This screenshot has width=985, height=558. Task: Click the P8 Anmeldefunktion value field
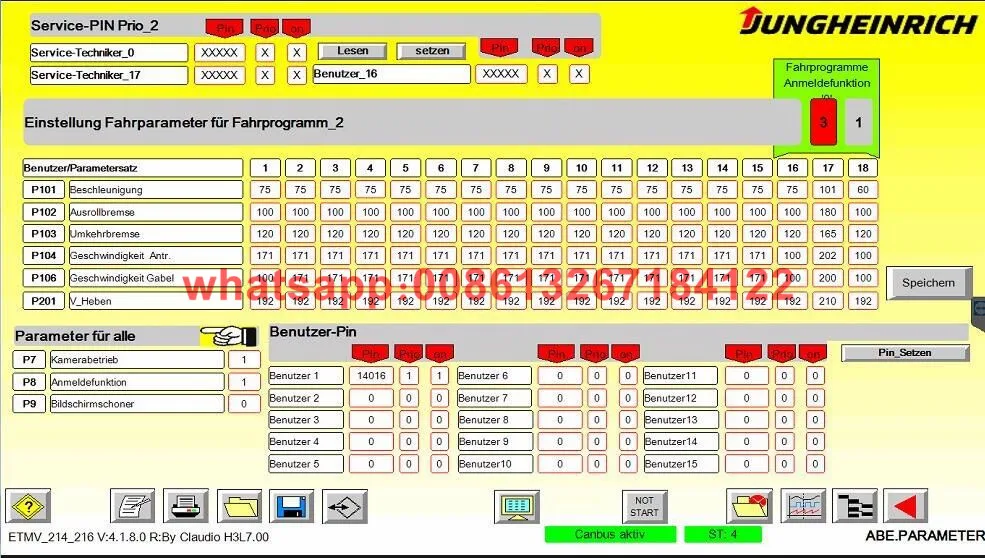pos(244,382)
